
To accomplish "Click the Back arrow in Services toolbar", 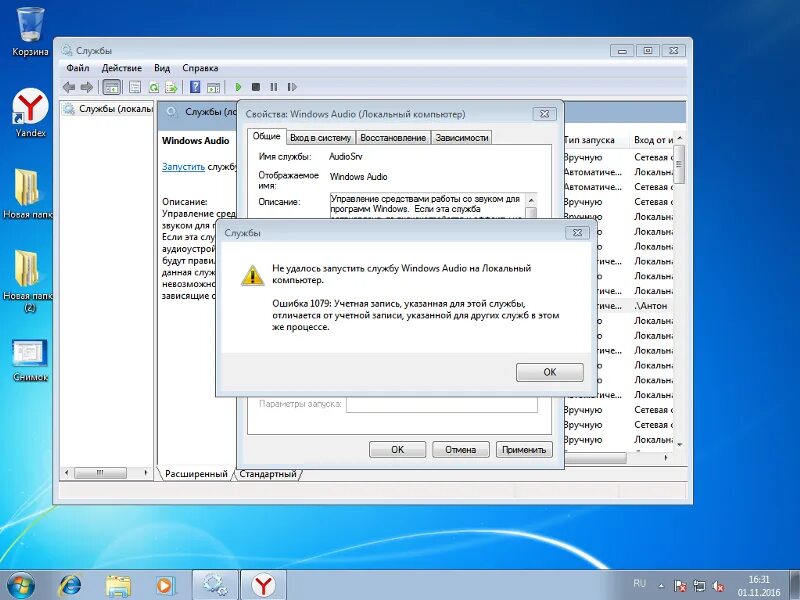I will point(69,87).
